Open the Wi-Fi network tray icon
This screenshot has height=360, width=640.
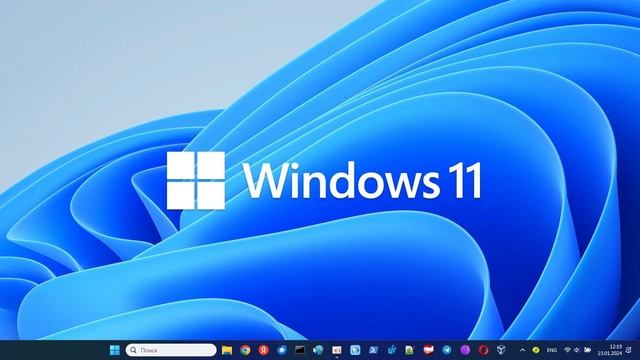pyautogui.click(x=567, y=350)
